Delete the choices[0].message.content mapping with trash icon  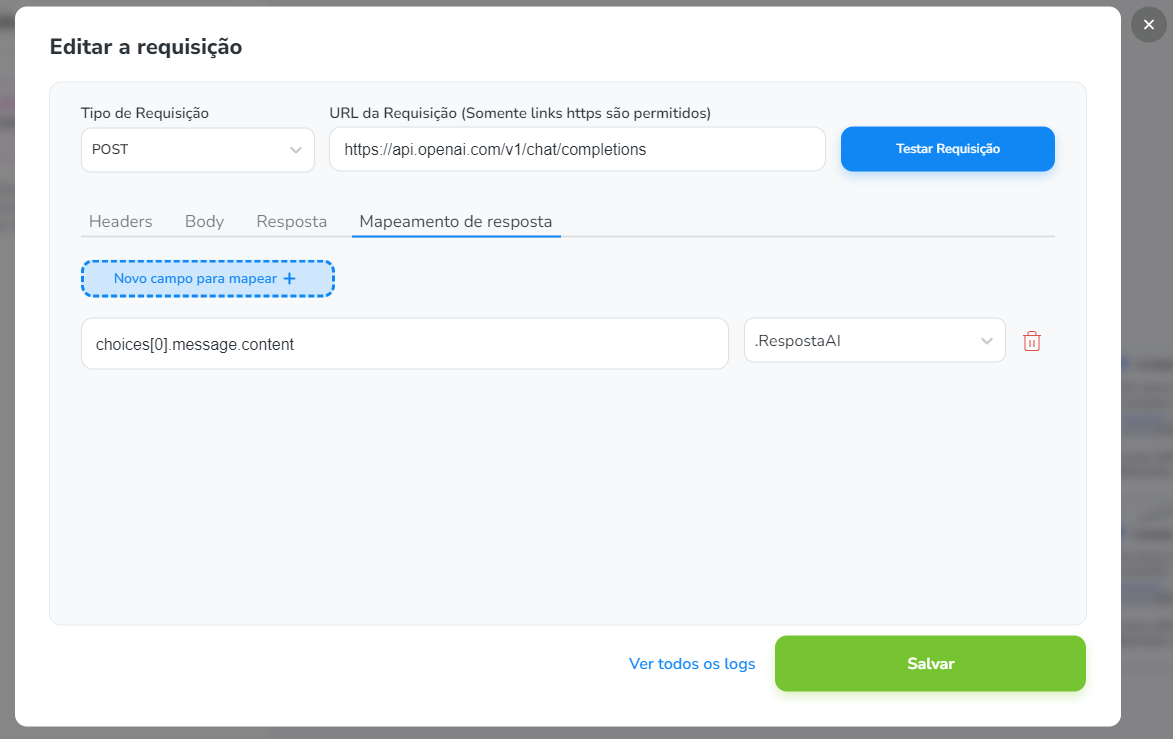coord(1032,342)
